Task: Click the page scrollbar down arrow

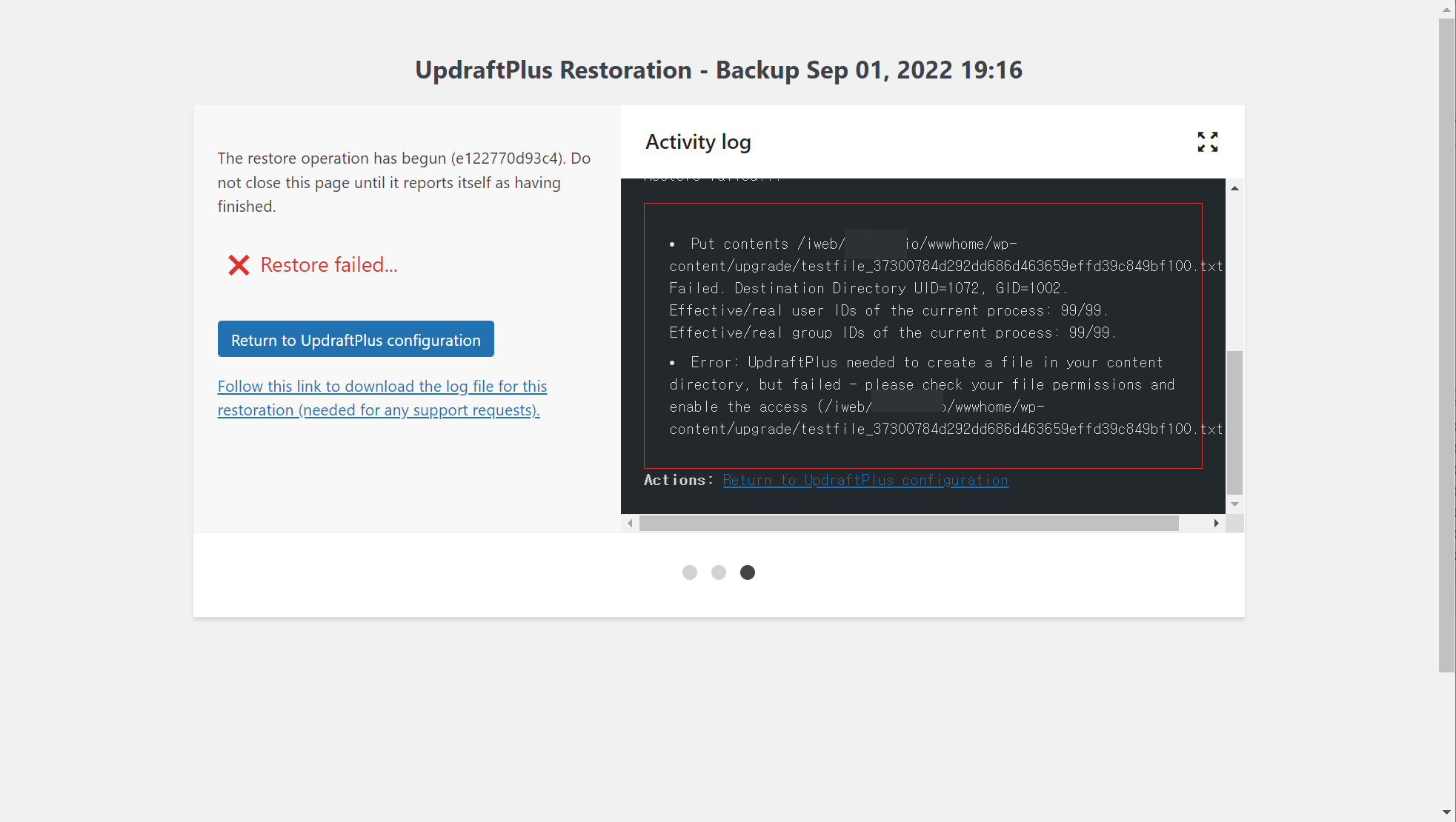Action: (x=1446, y=812)
